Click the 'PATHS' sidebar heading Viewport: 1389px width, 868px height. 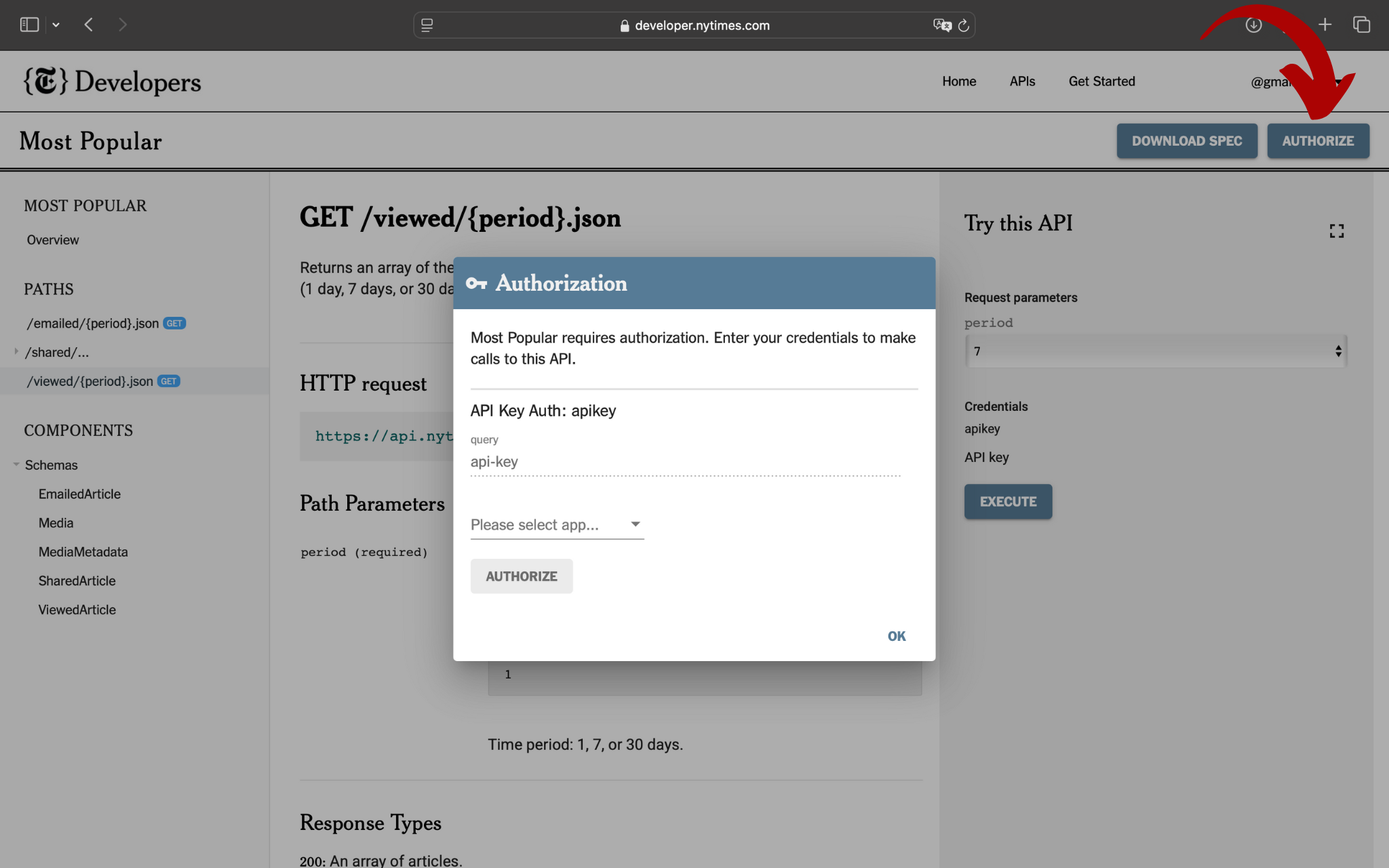click(49, 290)
